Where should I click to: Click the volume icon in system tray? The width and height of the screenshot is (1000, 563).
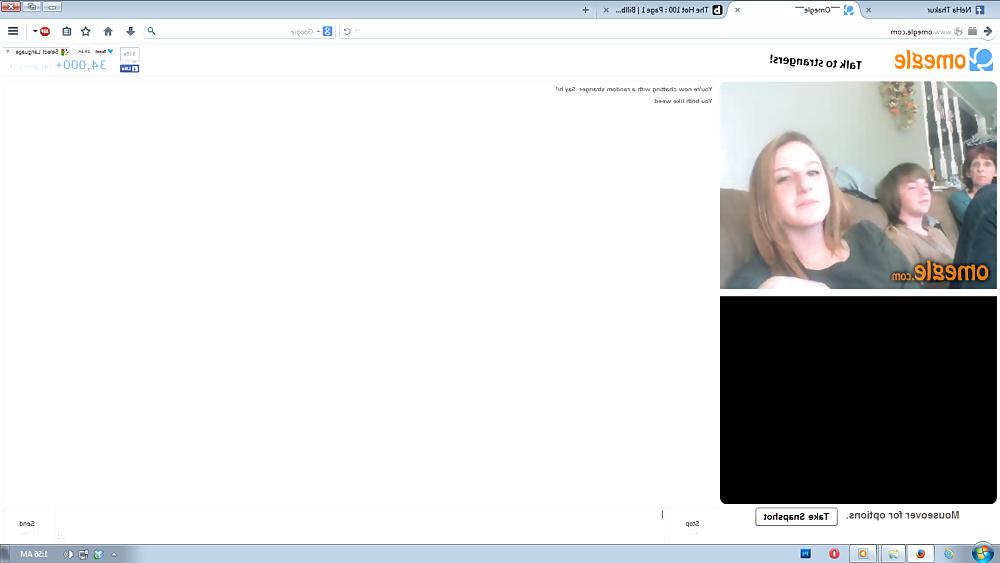[x=68, y=554]
